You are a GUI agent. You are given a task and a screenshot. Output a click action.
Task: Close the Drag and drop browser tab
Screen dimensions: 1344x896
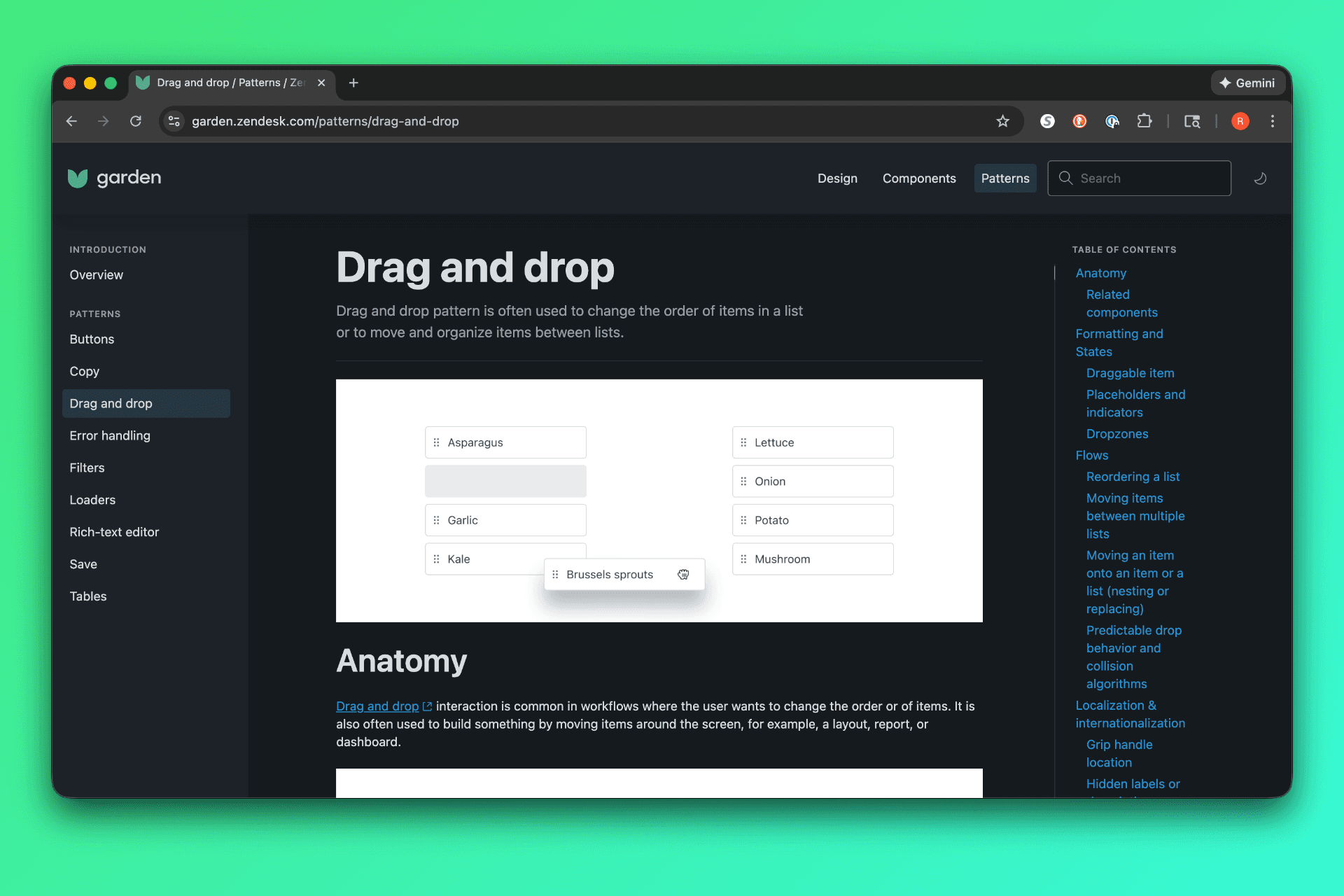321,83
